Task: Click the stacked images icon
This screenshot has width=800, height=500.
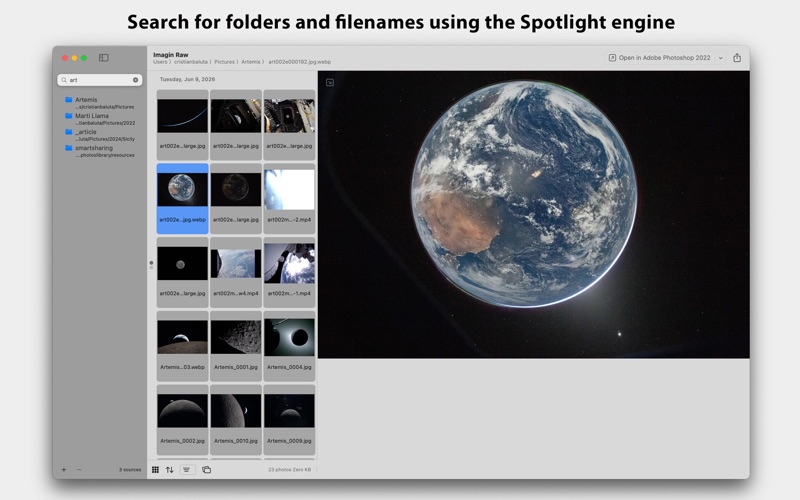Action: pyautogui.click(x=206, y=469)
